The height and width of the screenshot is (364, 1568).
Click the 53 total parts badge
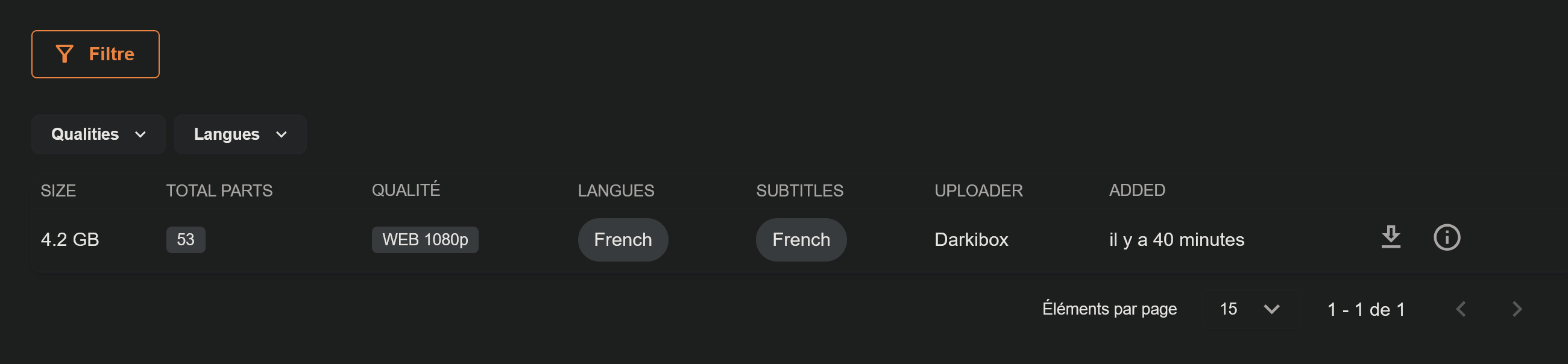pos(186,240)
